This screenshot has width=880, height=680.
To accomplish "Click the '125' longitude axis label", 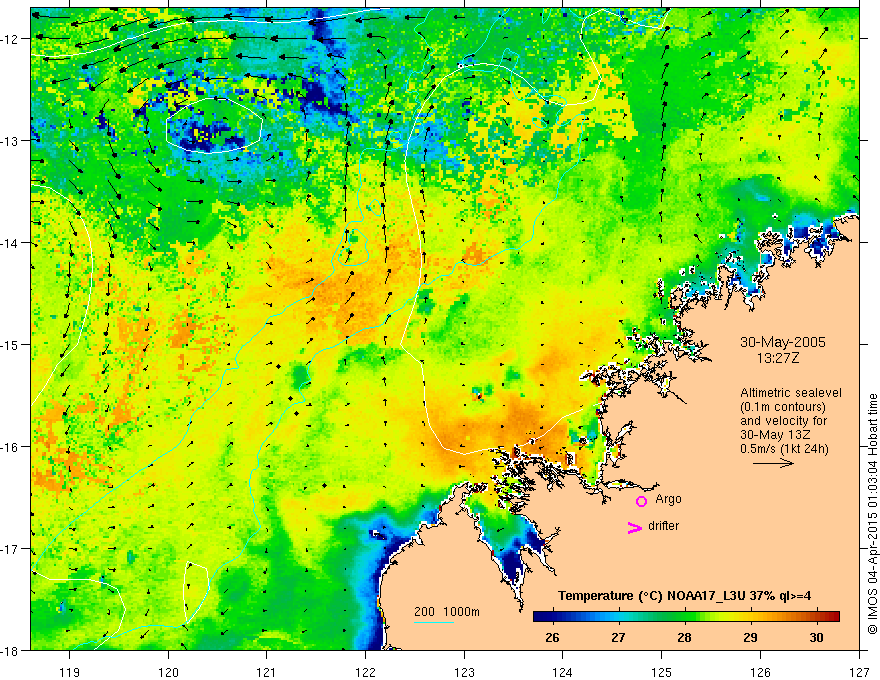I will point(662,672).
